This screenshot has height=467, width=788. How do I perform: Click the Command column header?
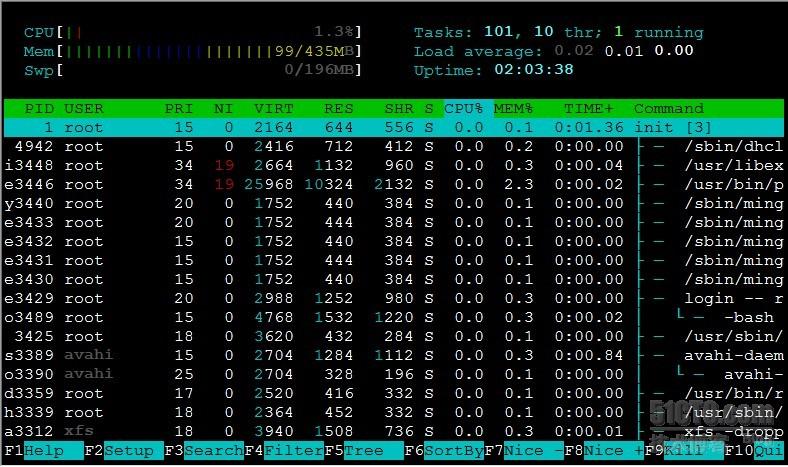669,109
